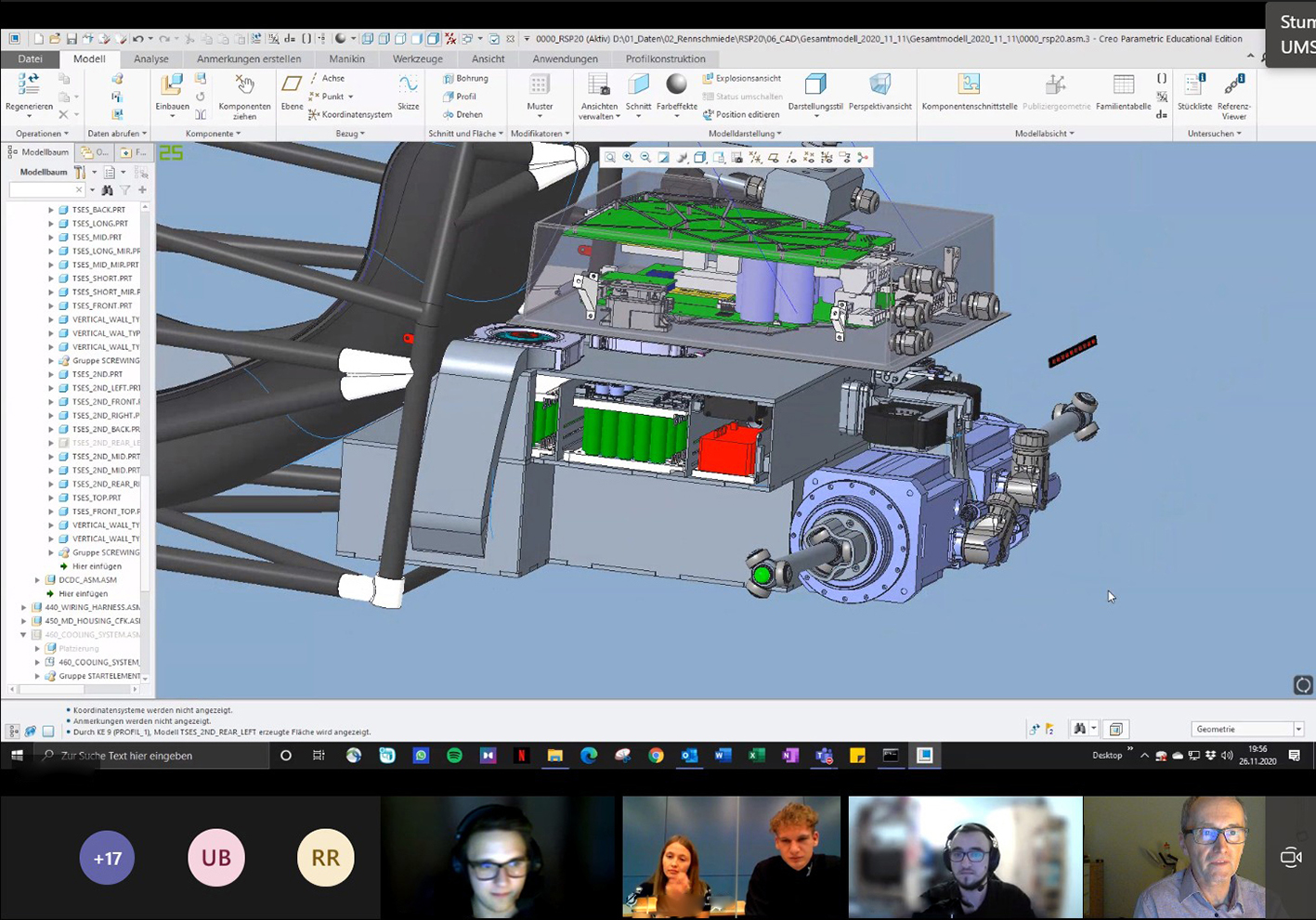
Task: Collapse the 460_COOLING_SYSTEM.ASM tree node
Action: click(23, 635)
